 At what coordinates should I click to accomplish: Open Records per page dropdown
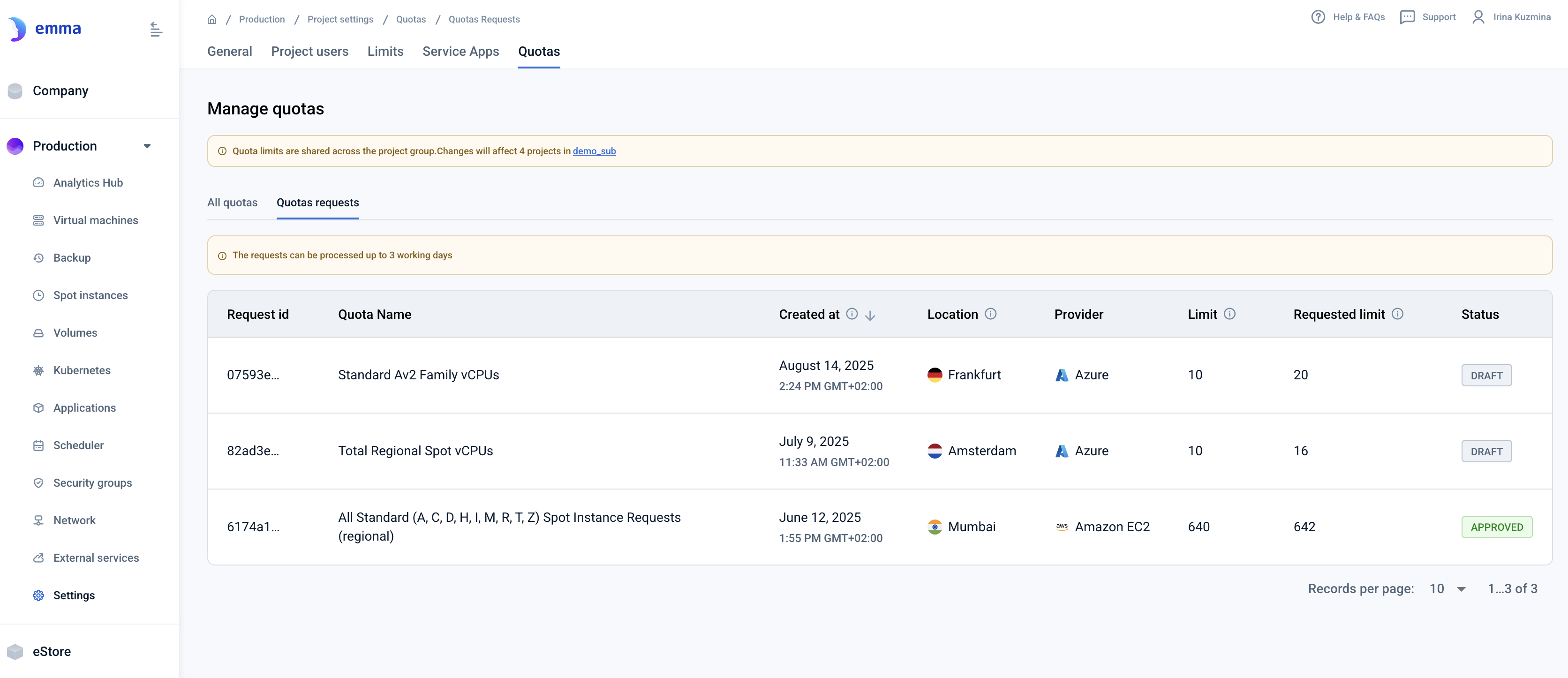(1447, 589)
